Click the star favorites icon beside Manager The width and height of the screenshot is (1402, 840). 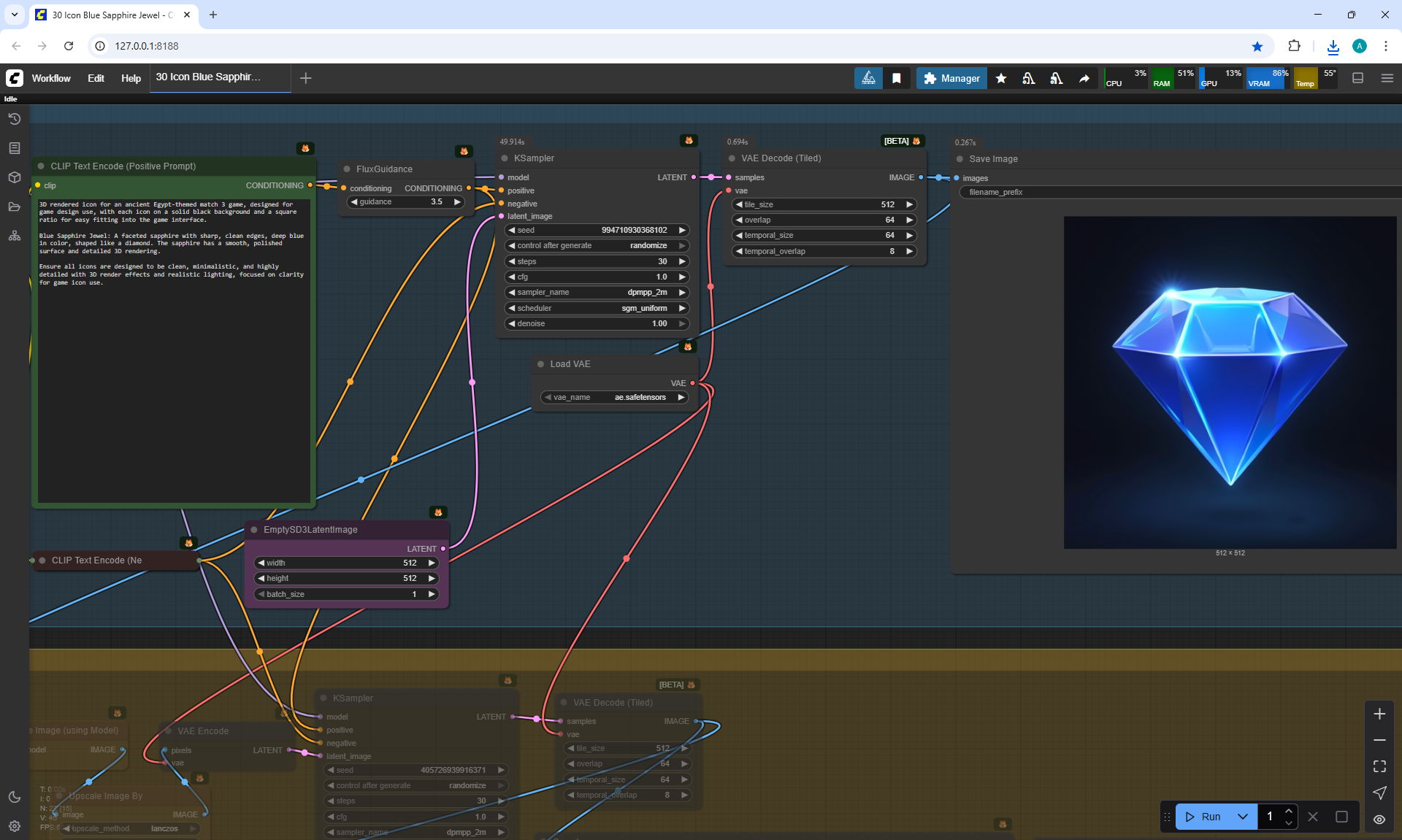pyautogui.click(x=1001, y=78)
